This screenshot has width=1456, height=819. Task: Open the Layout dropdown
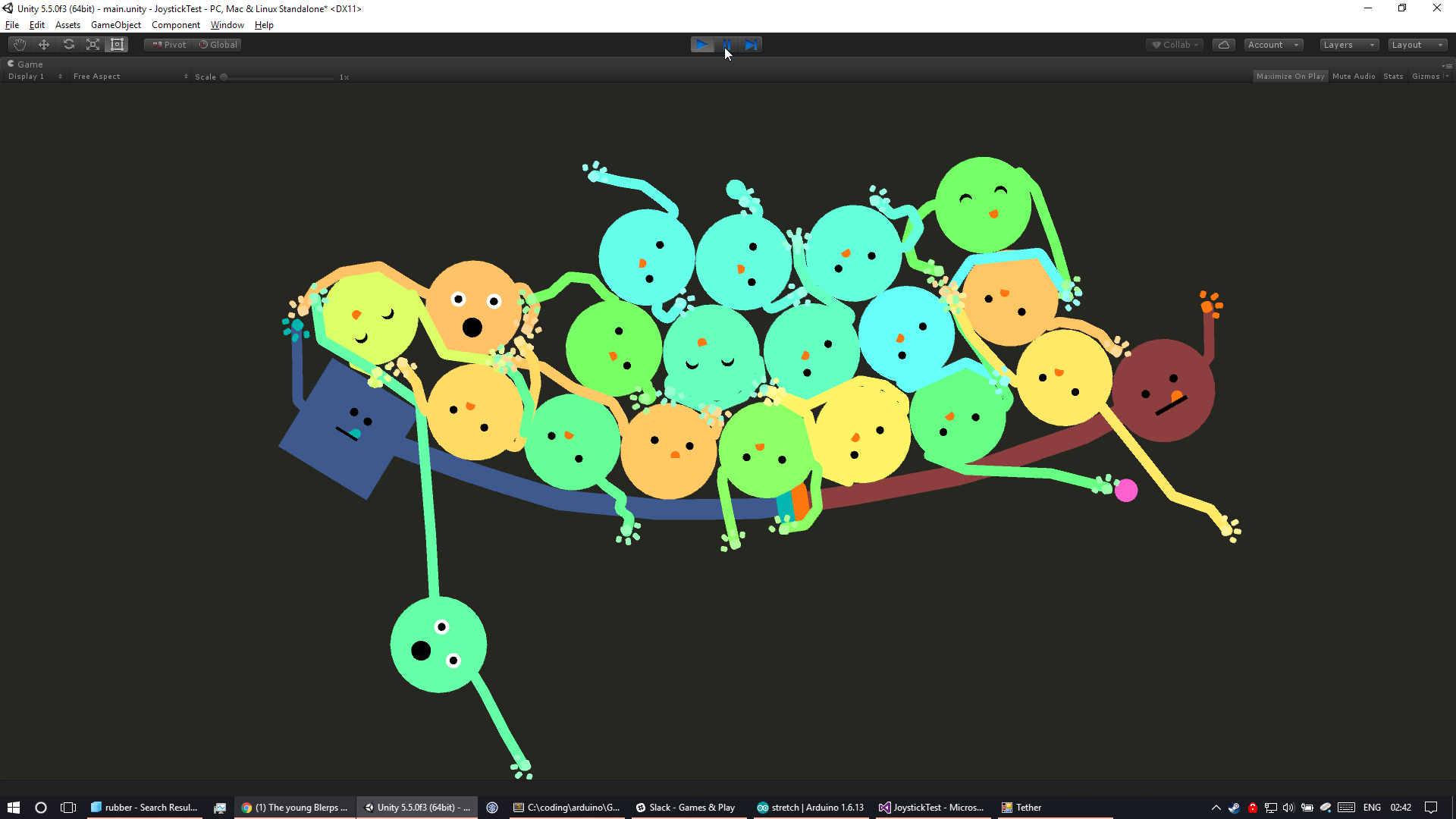click(x=1417, y=45)
